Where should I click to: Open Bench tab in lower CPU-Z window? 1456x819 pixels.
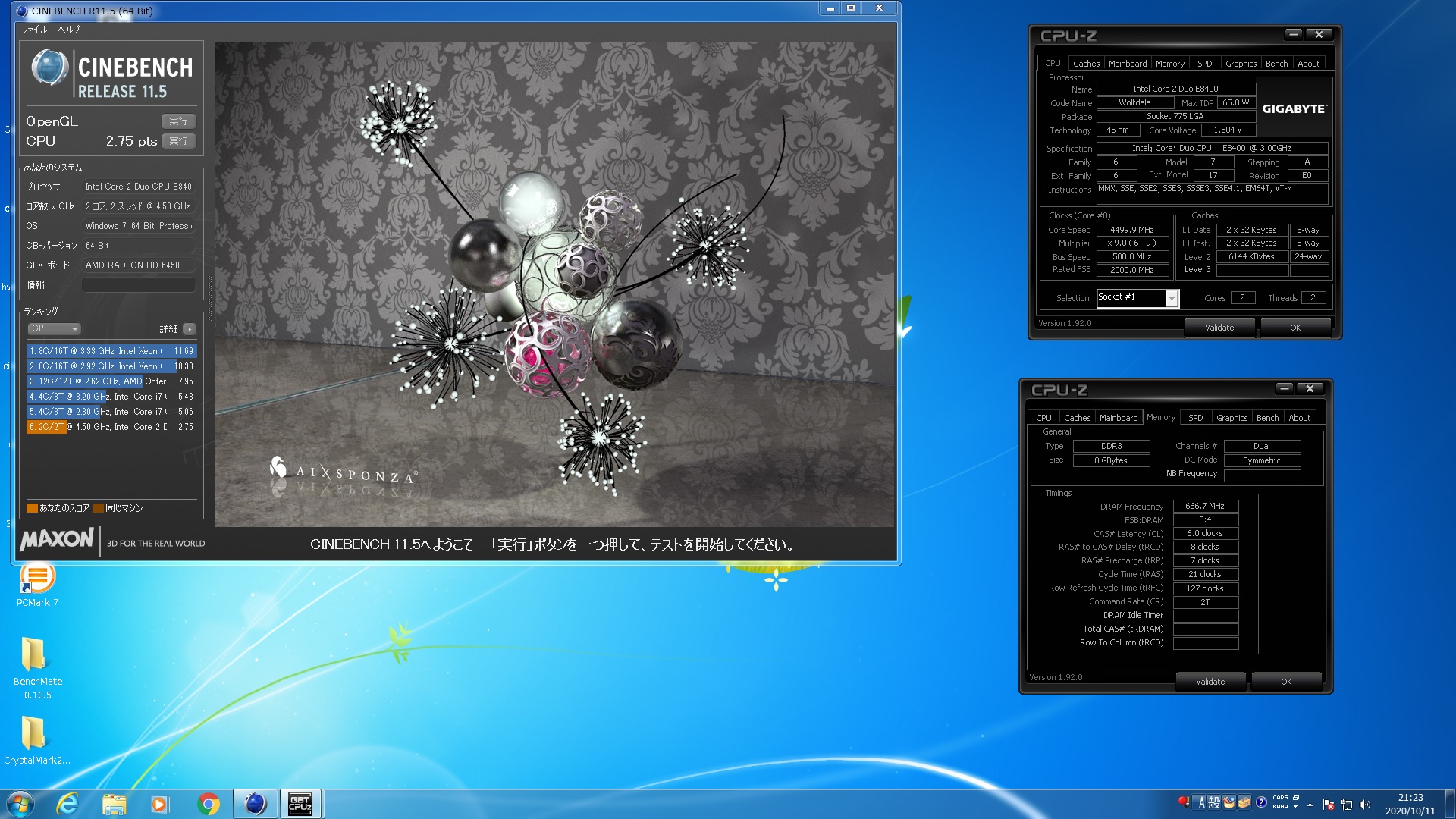click(x=1268, y=418)
